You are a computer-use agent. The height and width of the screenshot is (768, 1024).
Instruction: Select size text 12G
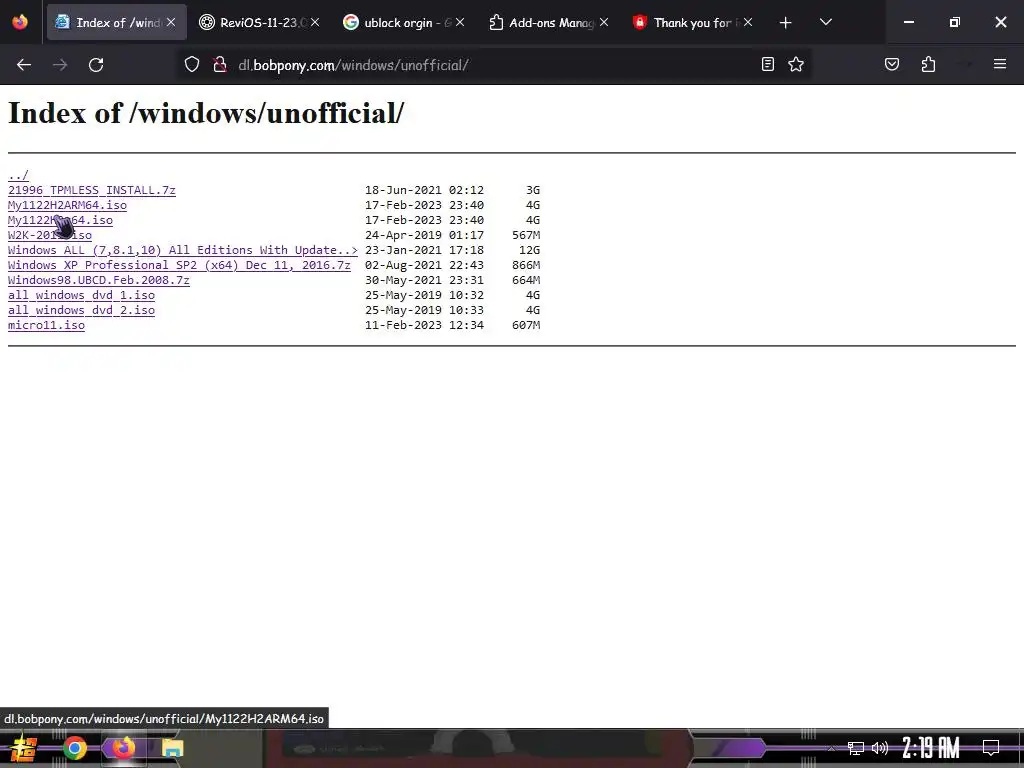[530, 250]
